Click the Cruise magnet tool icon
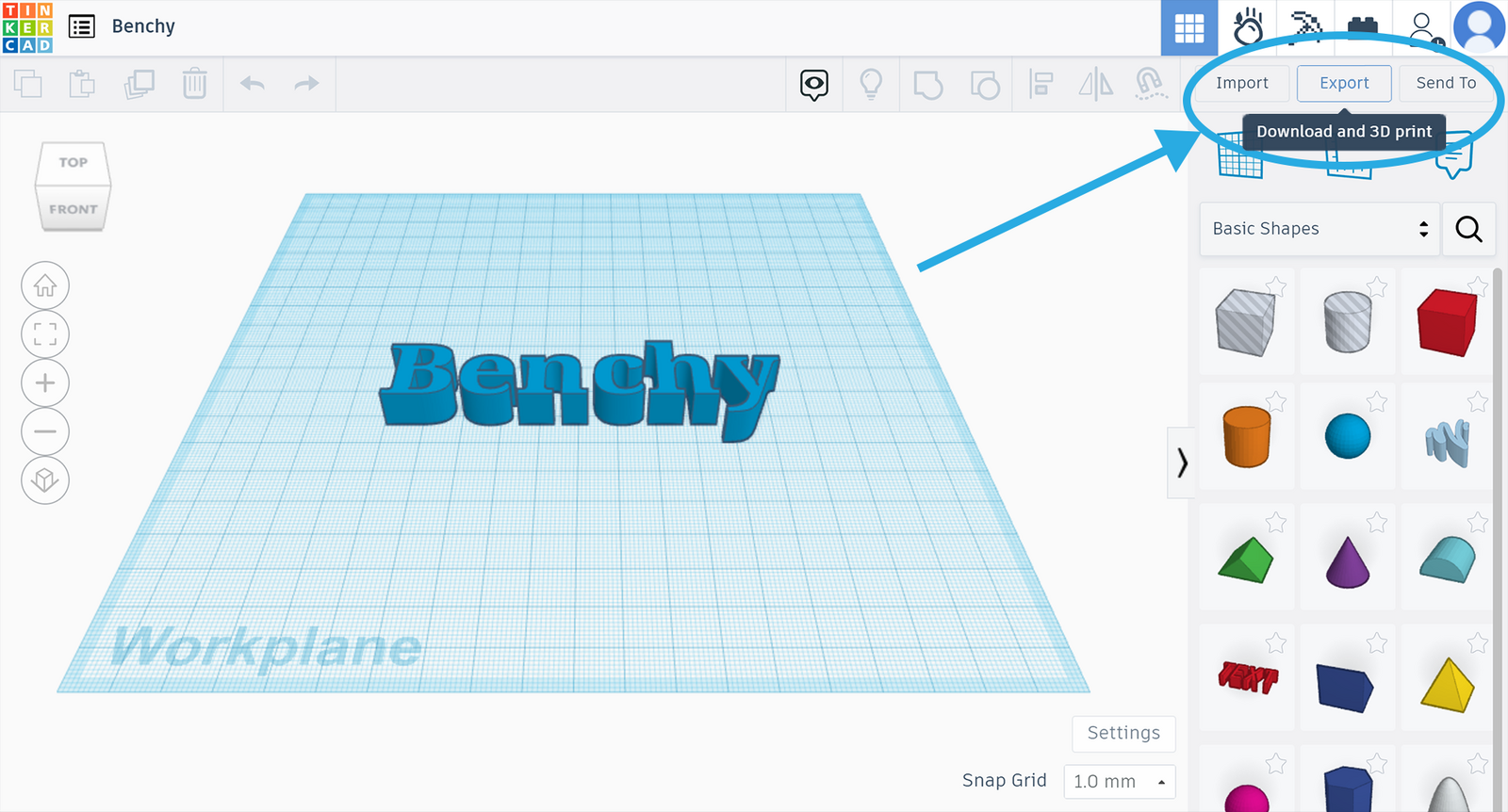1508x812 pixels. (x=1150, y=84)
